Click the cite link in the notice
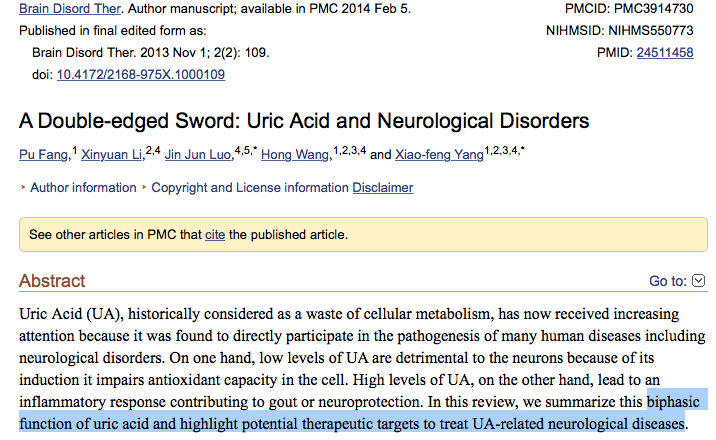Viewport: 716px width, 440px height. point(215,235)
